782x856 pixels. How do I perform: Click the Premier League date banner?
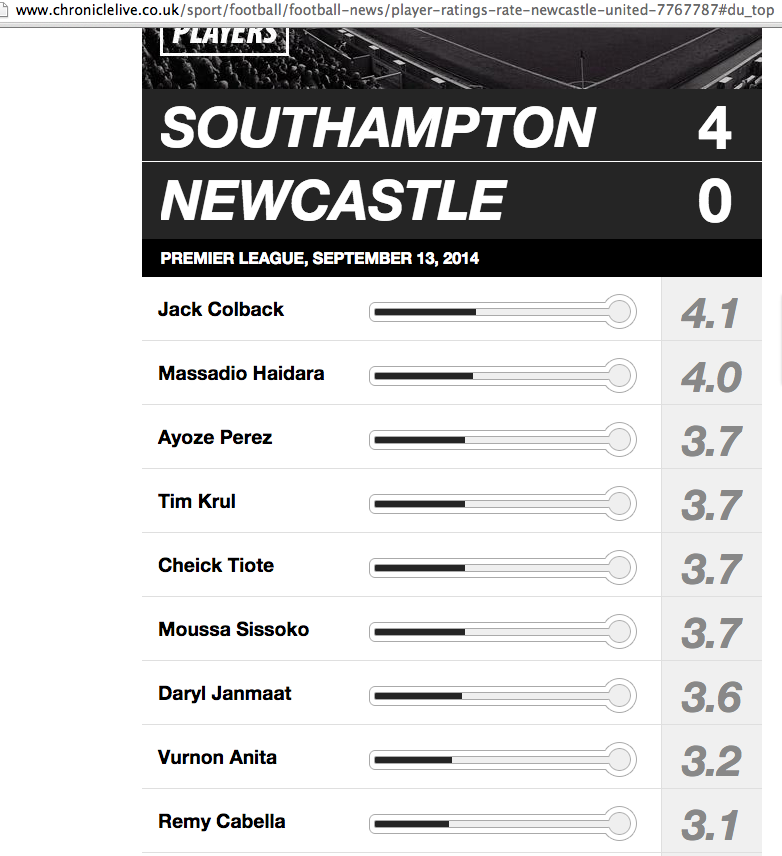click(x=452, y=258)
